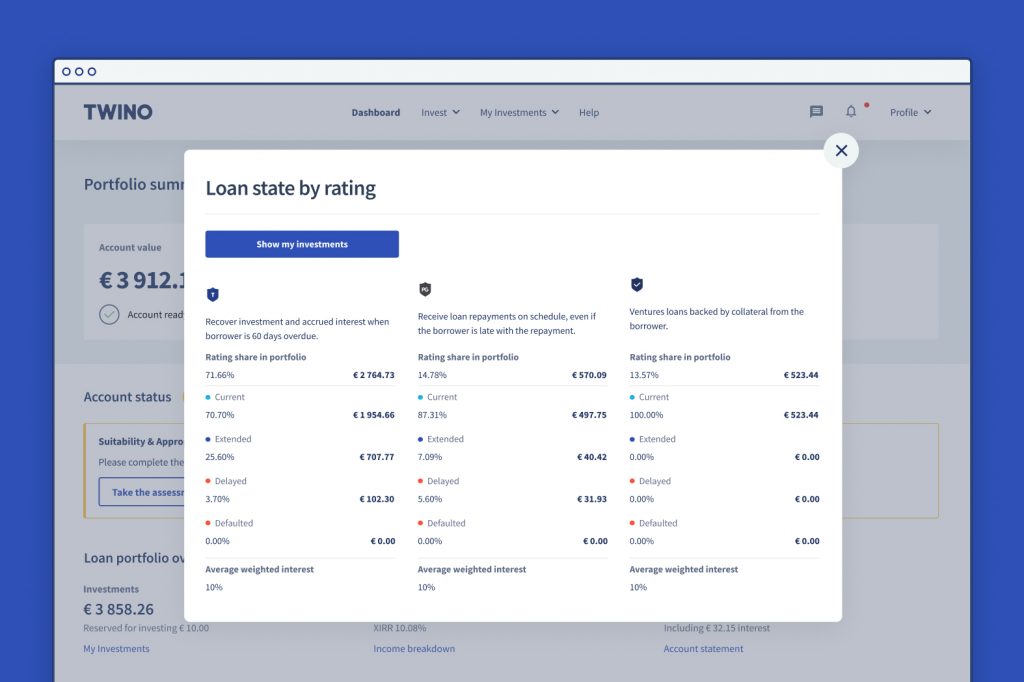Click the first column's blue Extended status dot
This screenshot has width=1024, height=682.
208,439
